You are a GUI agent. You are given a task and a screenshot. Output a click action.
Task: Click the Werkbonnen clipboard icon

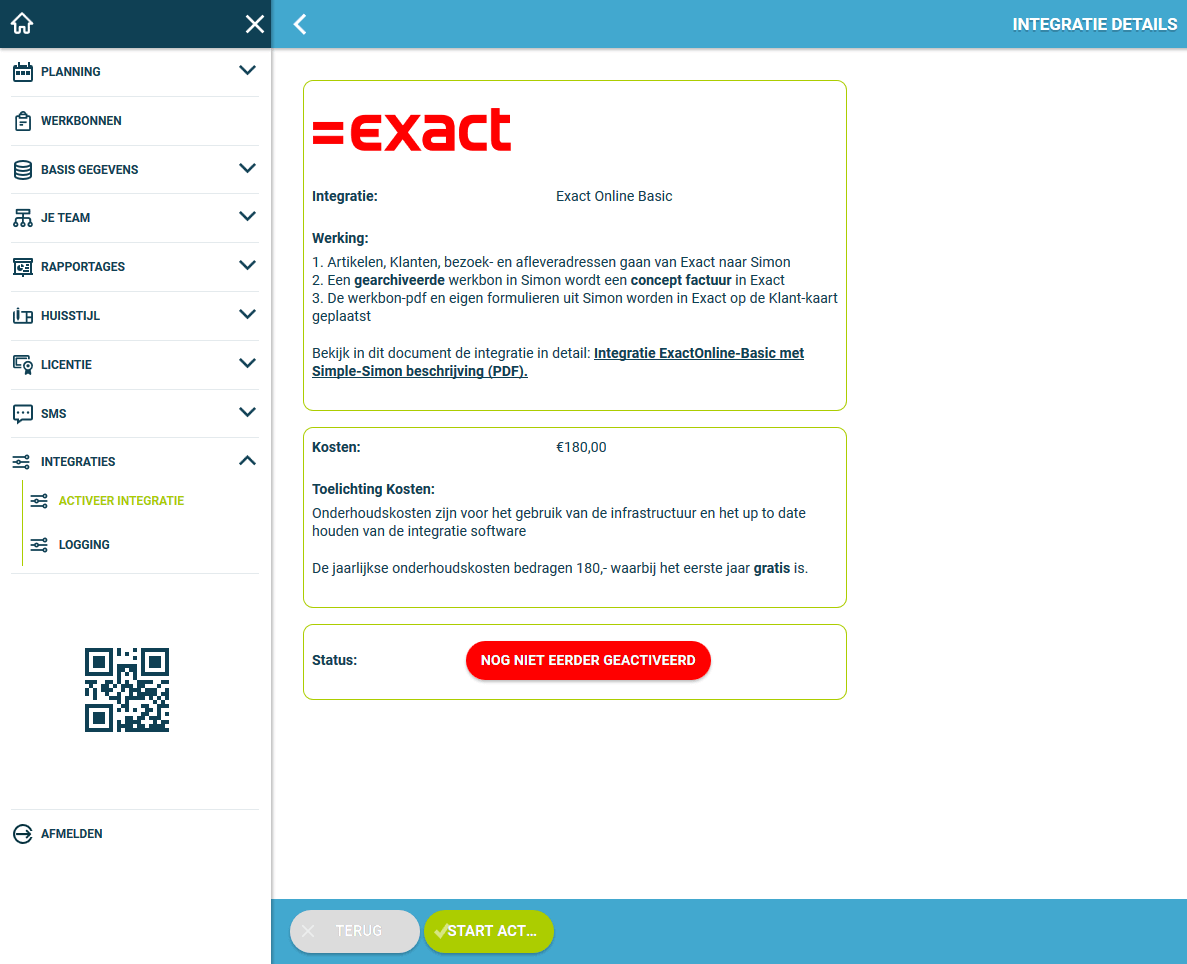23,121
